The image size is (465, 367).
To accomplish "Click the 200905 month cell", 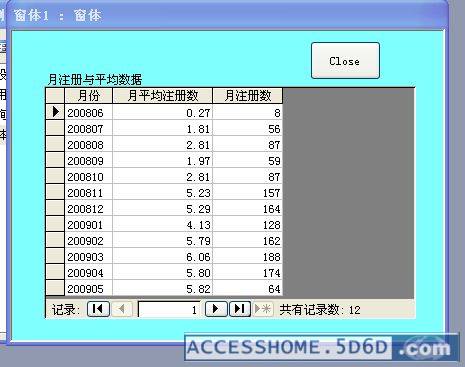I will point(89,288).
